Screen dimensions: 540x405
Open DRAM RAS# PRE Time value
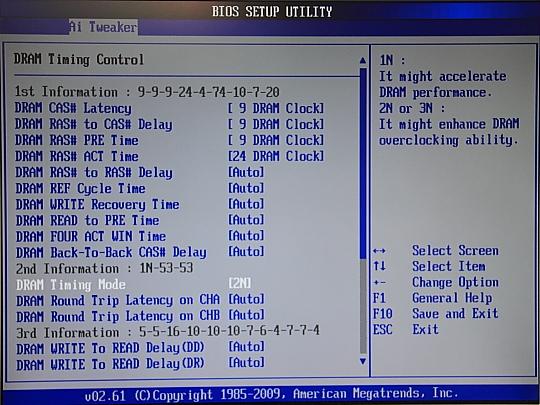[276, 141]
